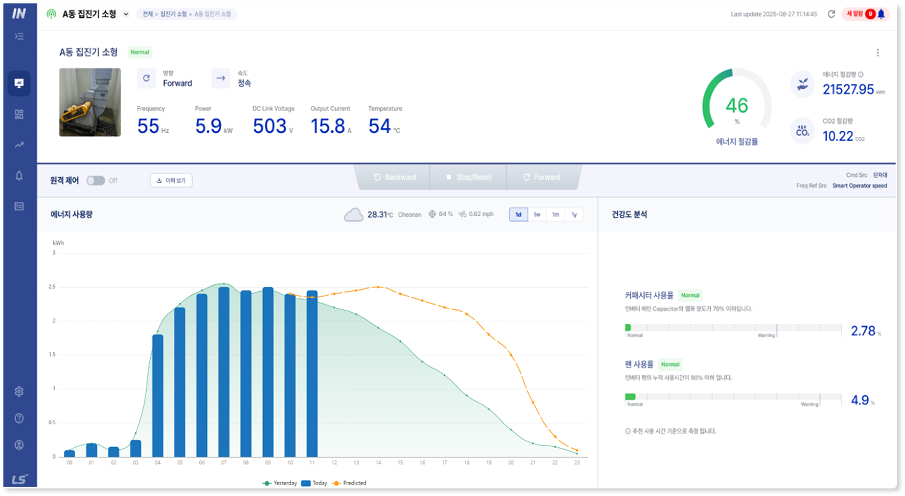Viewport: 905px width, 496px height.
Task: Expand the A동 집진기 소형 device dropdown
Action: [x=126, y=15]
